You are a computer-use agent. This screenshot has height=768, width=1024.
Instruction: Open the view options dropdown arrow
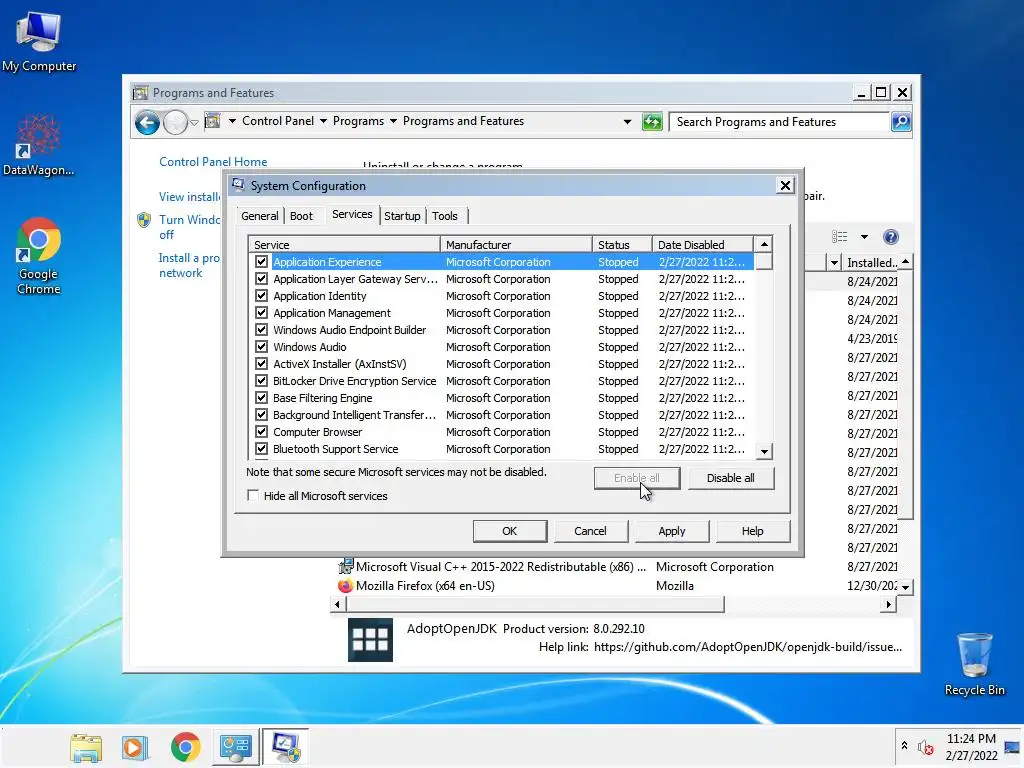click(864, 236)
